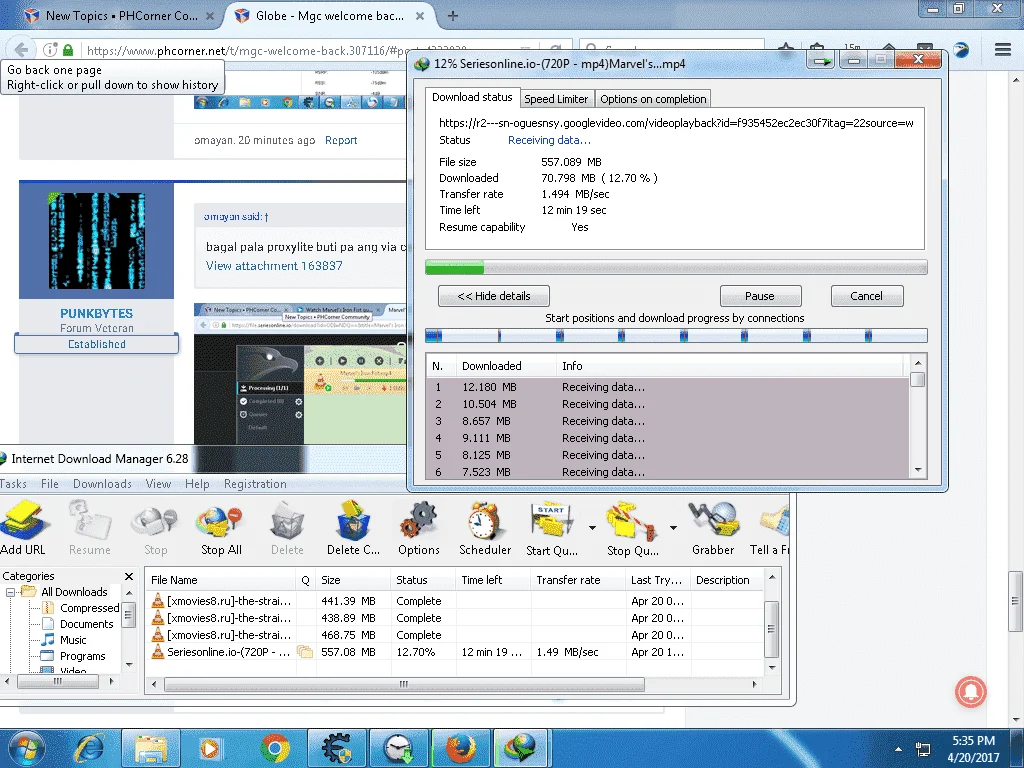Open a new browser tab
This screenshot has width=1024, height=768.
pos(453,16)
